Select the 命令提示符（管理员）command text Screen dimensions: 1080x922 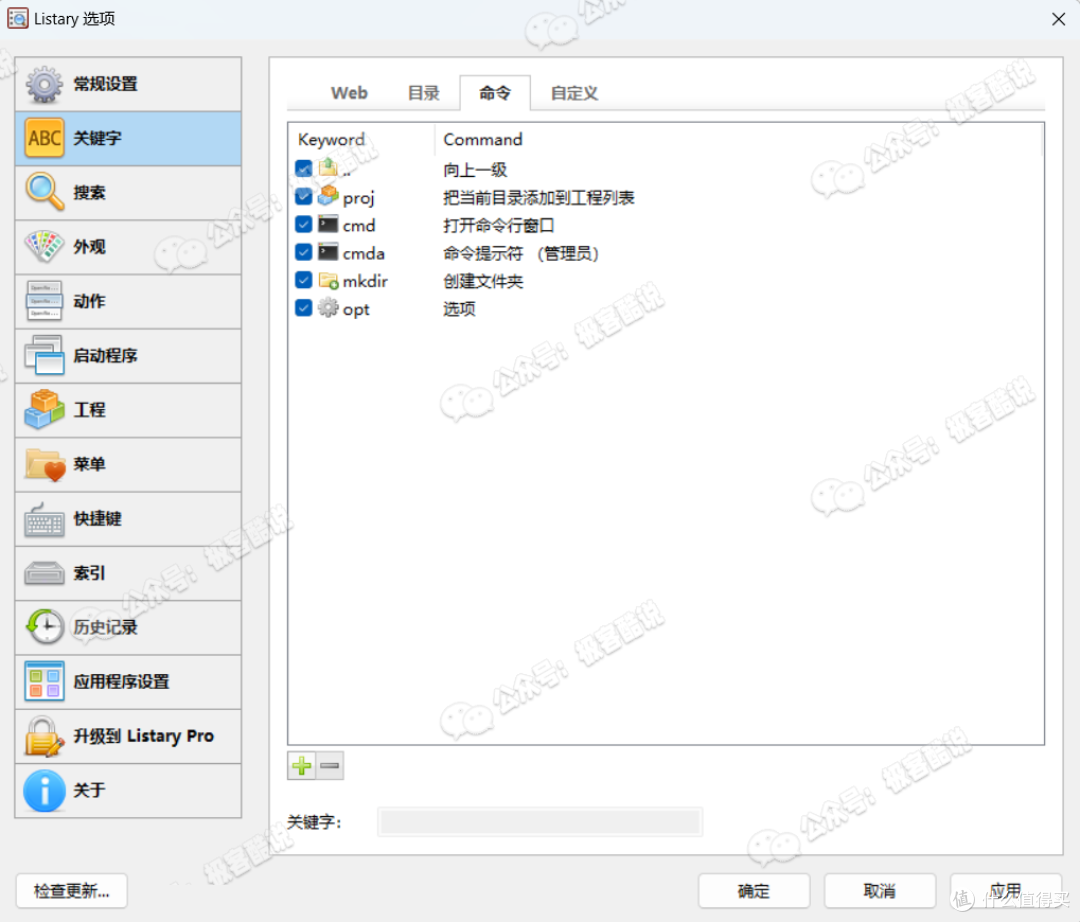(521, 253)
